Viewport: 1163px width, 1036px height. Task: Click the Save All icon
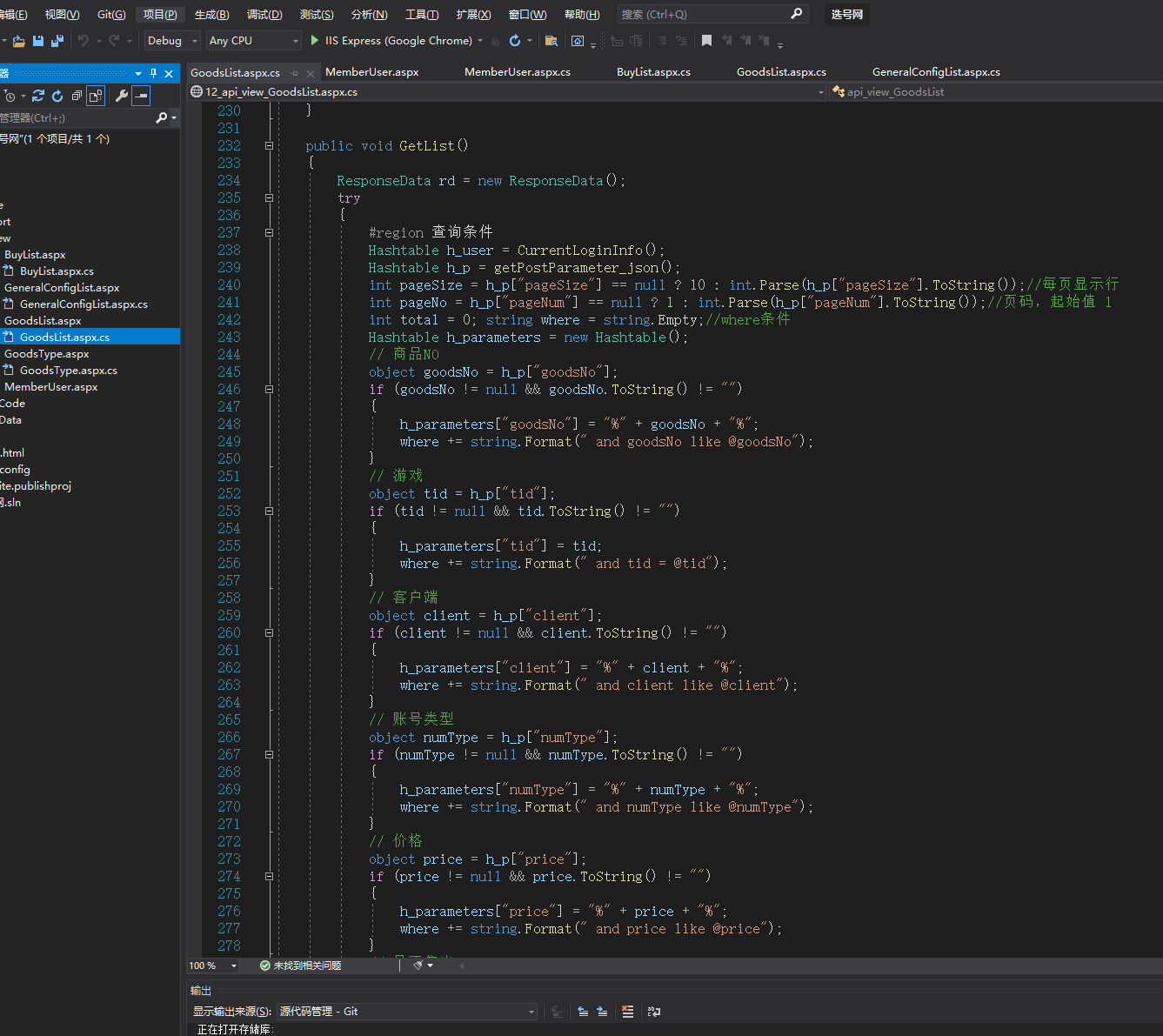[57, 41]
